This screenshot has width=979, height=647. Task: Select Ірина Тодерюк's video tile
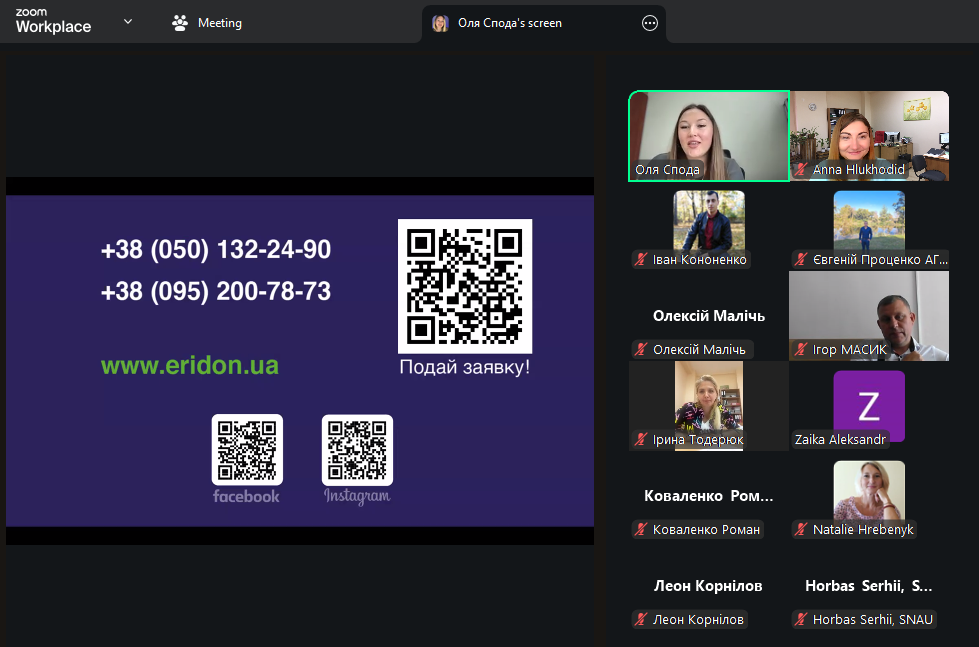pos(709,405)
